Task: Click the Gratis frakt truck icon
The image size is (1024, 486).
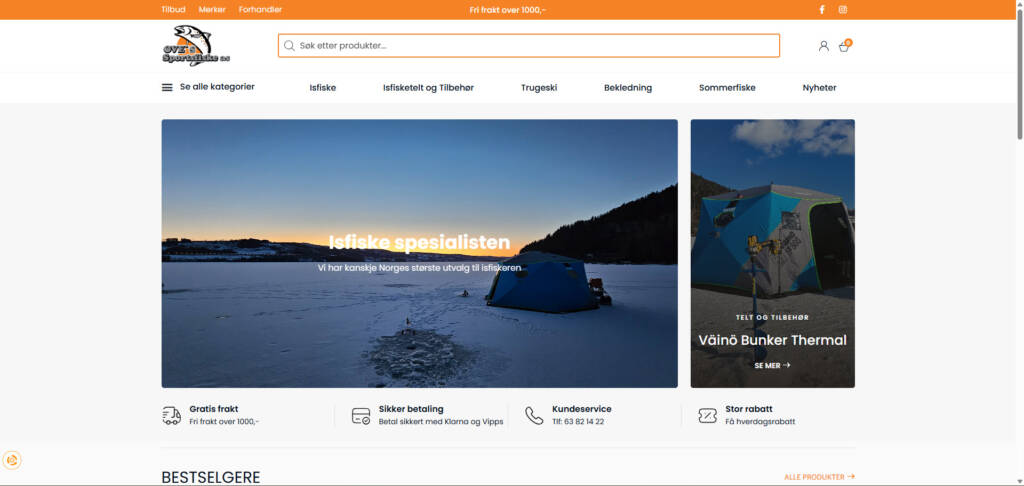Action: pos(171,415)
